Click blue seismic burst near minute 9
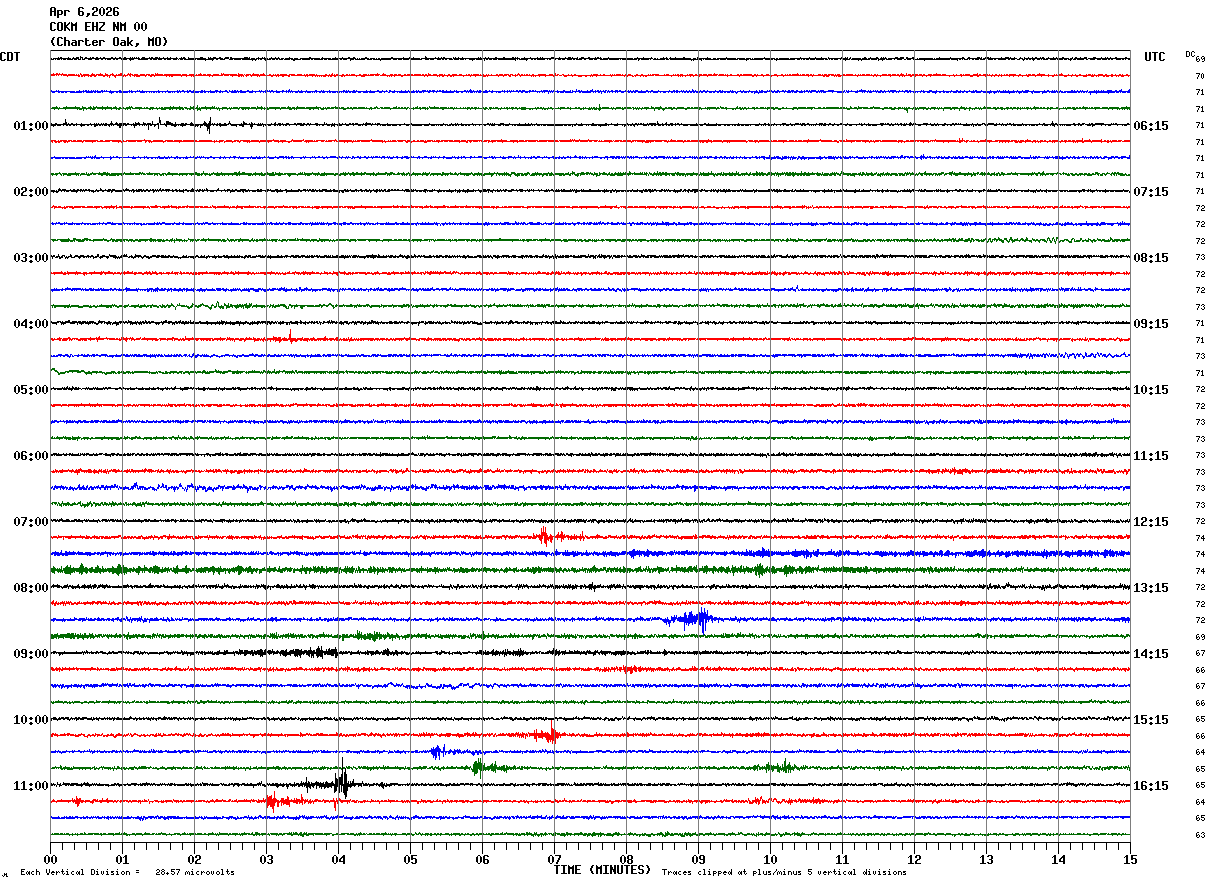 coord(695,619)
